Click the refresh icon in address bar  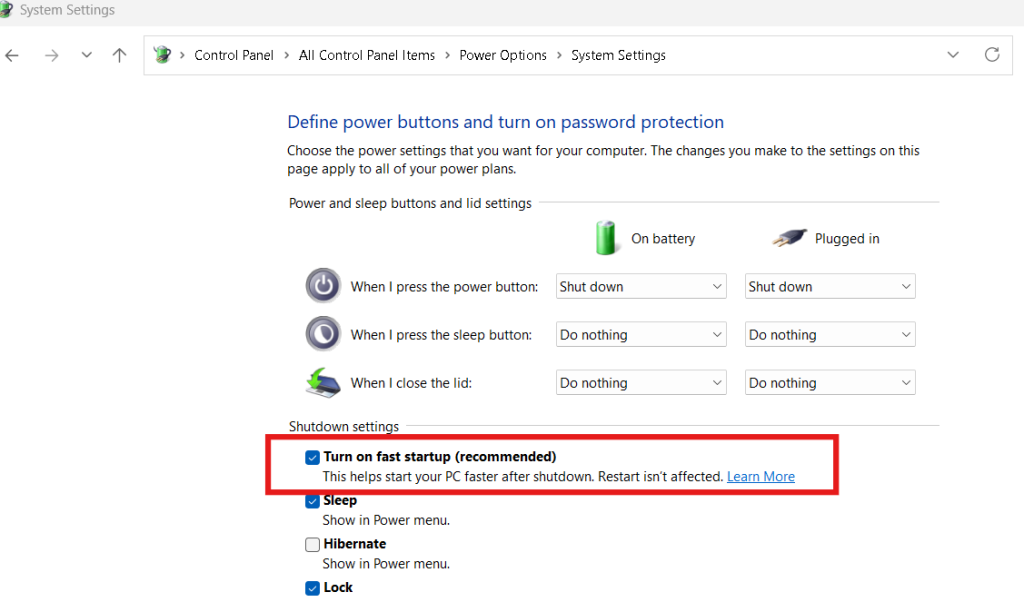[x=992, y=55]
